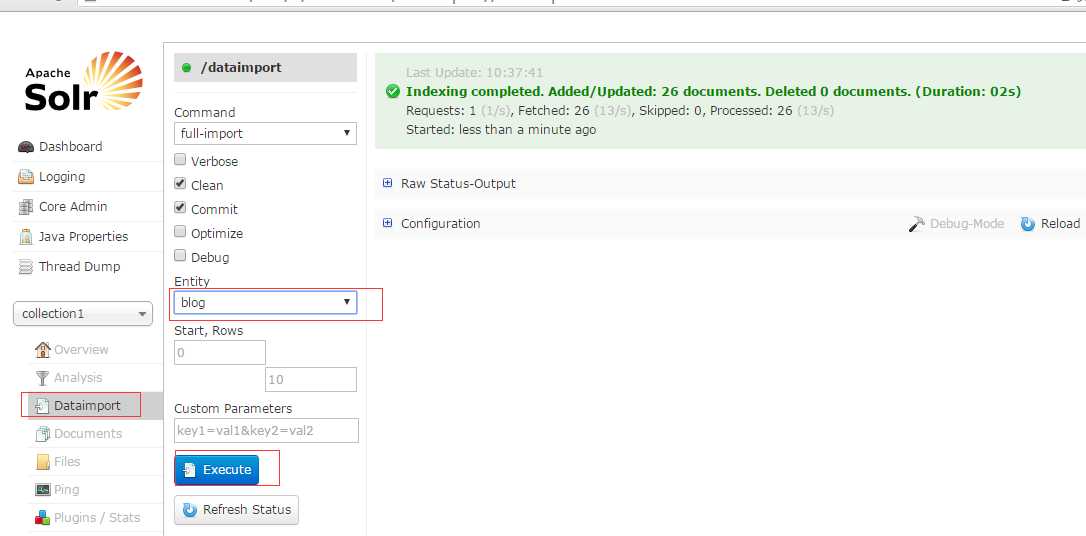Uncheck the Commit checkbox
Viewport: 1086px width, 536px height.
(180, 208)
